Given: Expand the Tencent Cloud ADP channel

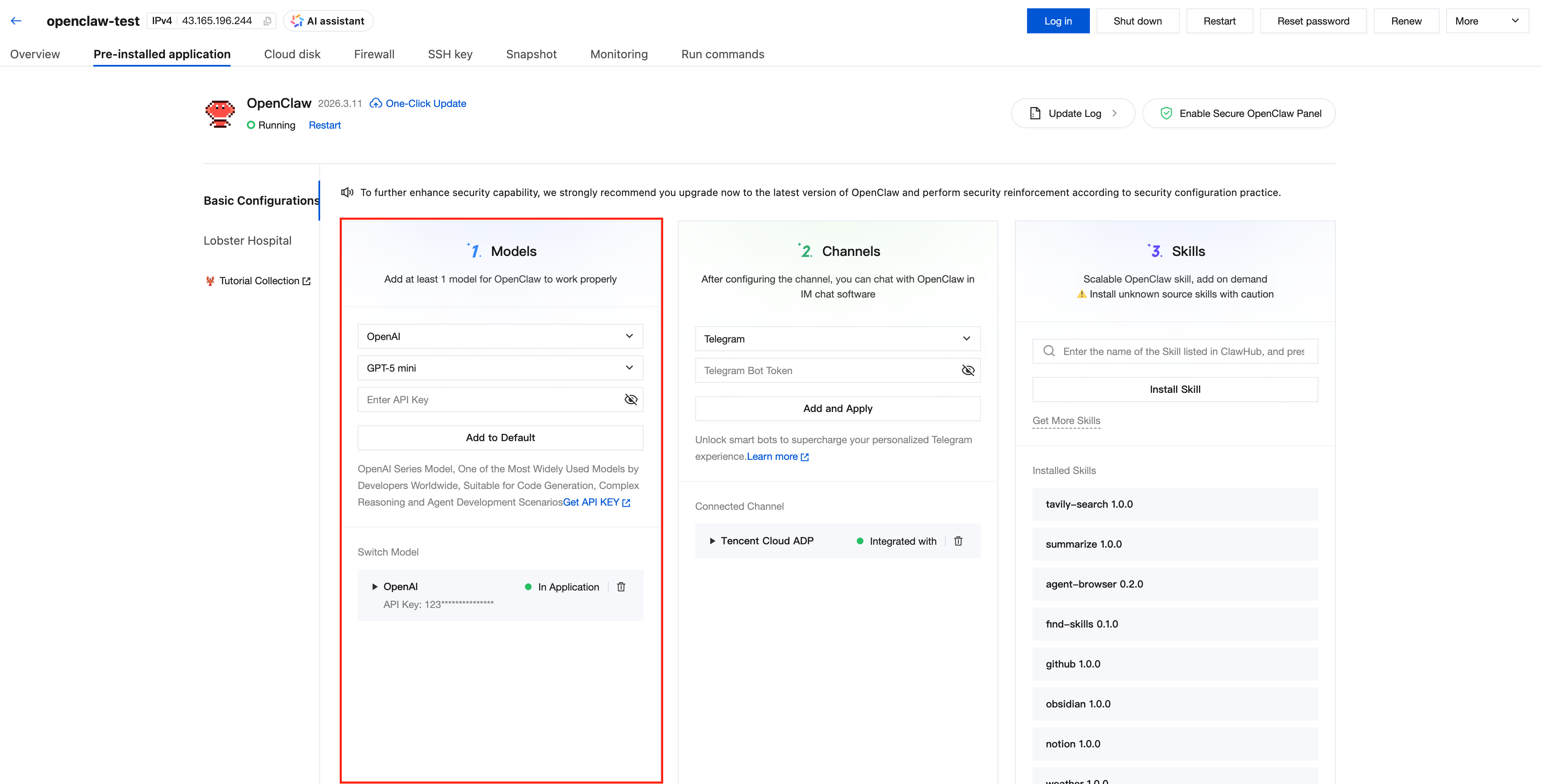Looking at the screenshot, I should [712, 541].
